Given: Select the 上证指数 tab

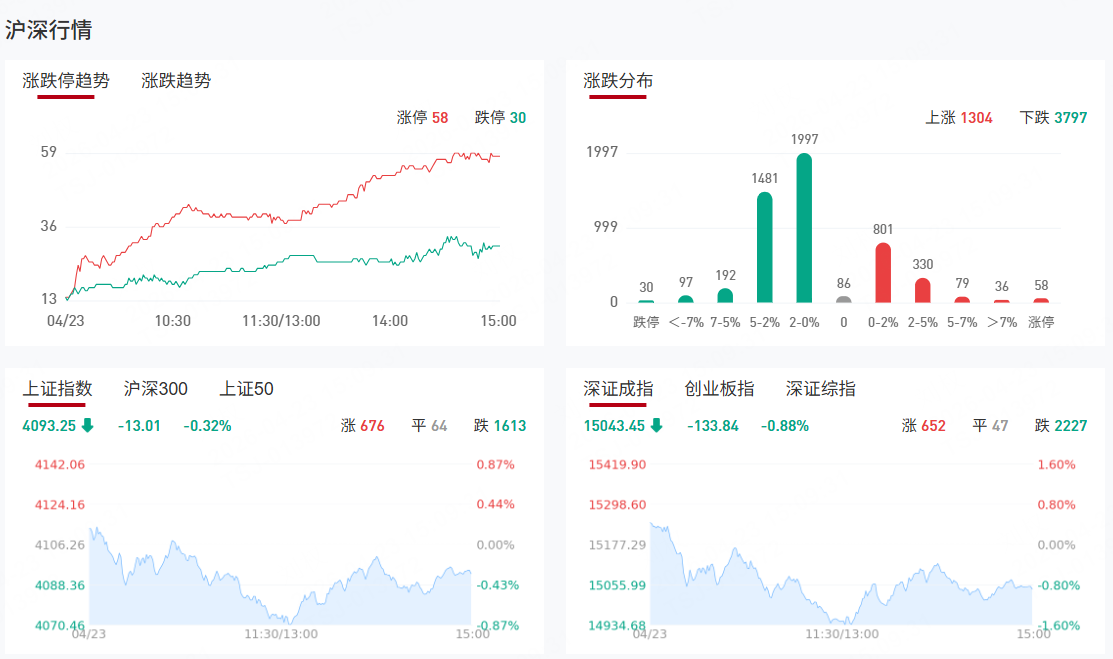Looking at the screenshot, I should pyautogui.click(x=57, y=389).
